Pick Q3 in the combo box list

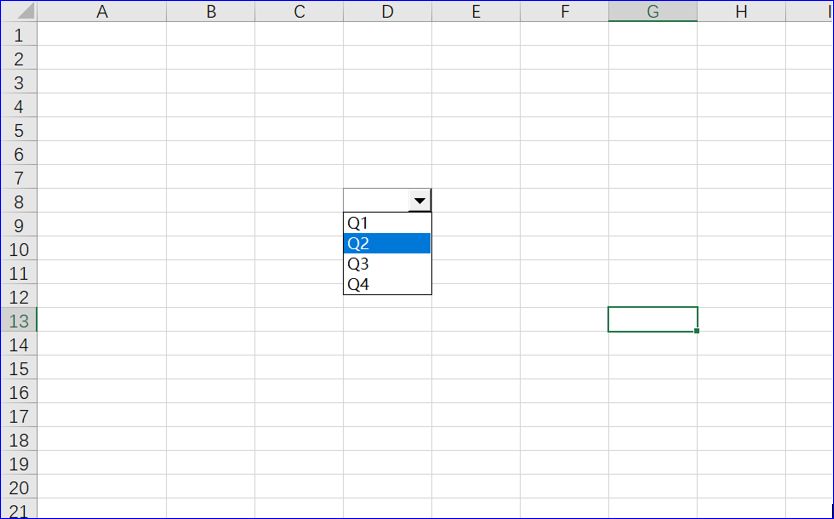(387, 263)
